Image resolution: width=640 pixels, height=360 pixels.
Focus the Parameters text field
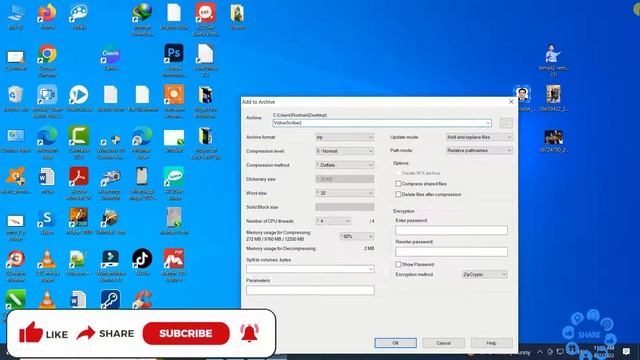click(310, 290)
